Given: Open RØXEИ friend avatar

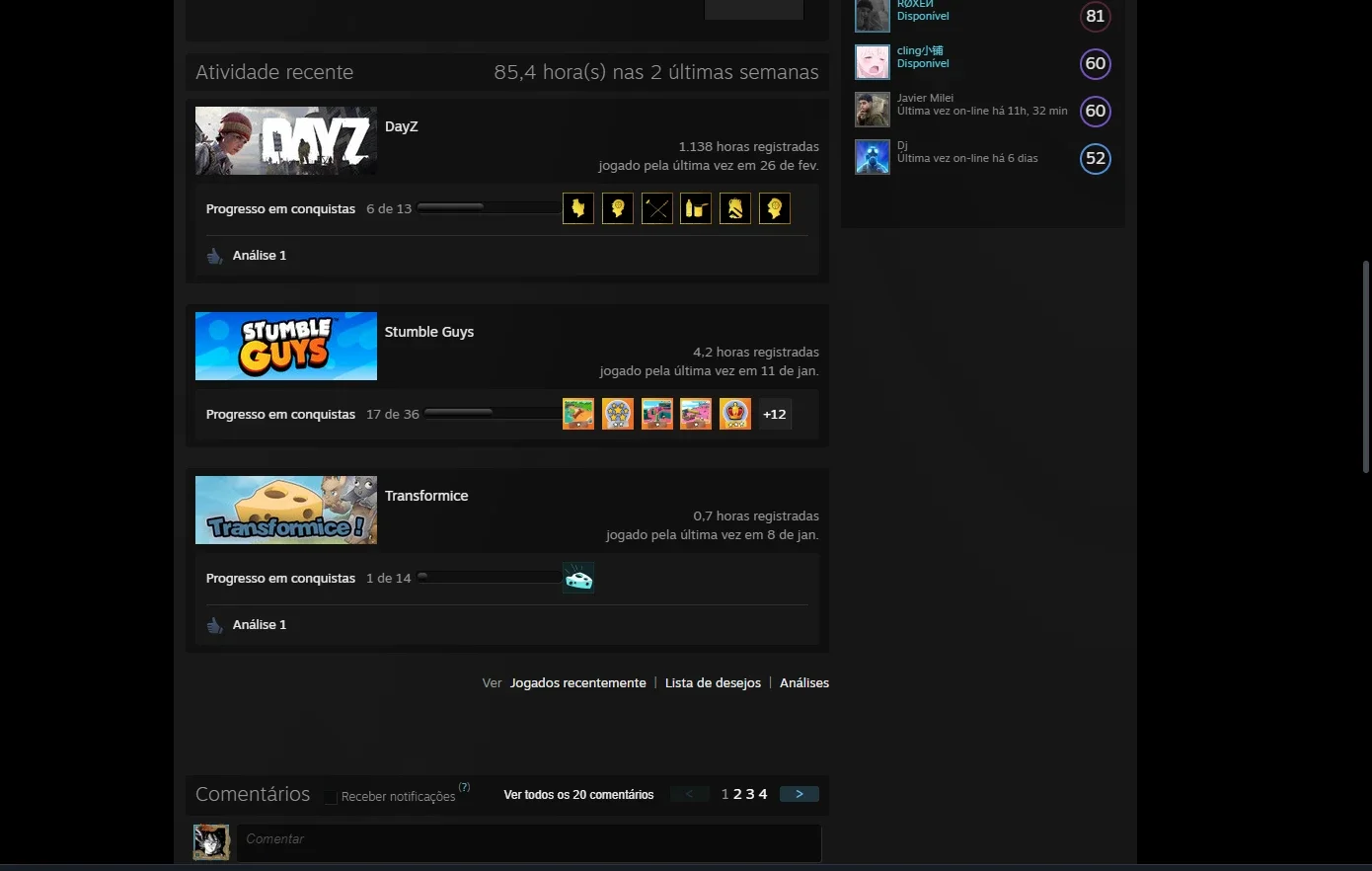Looking at the screenshot, I should [873, 15].
